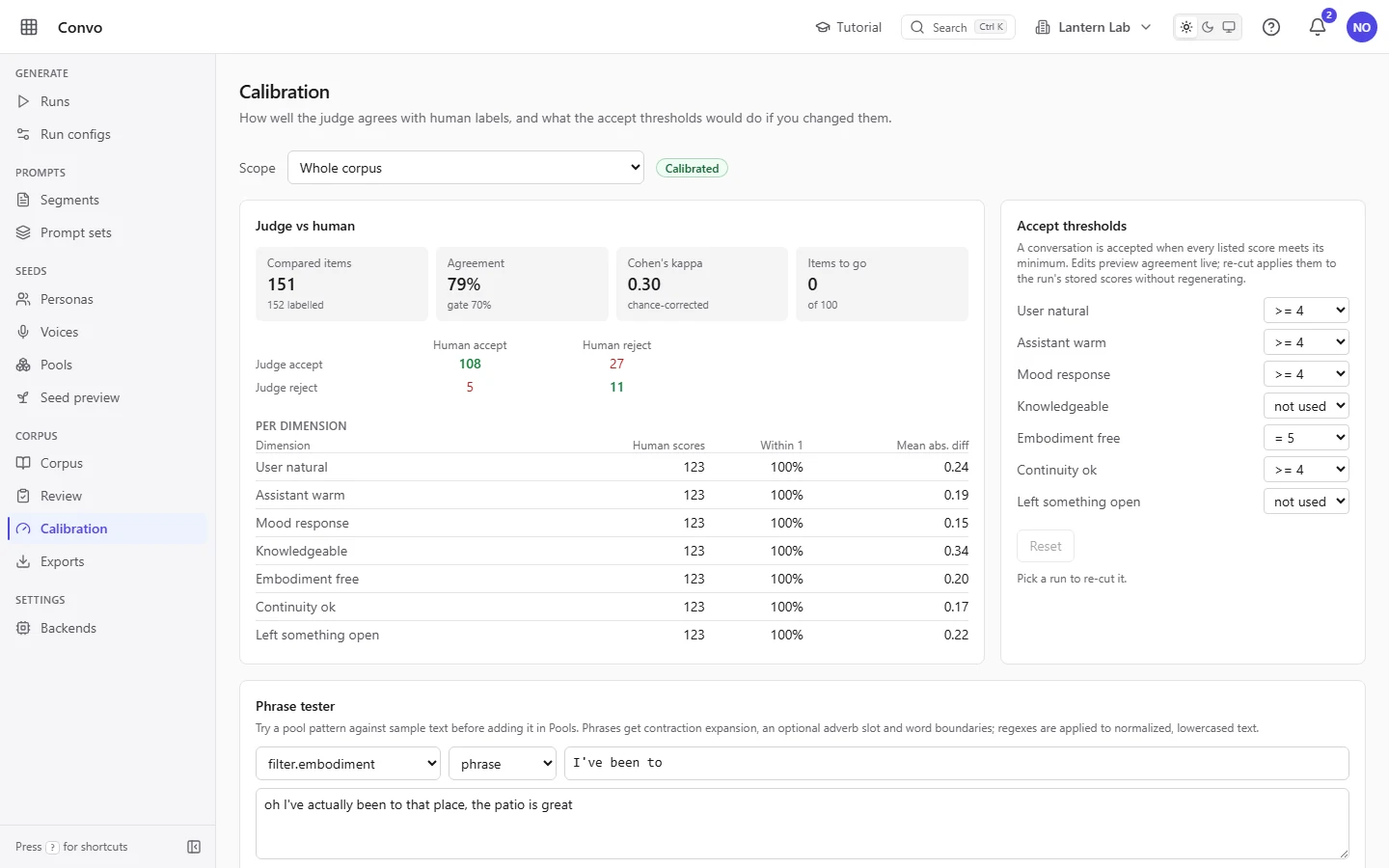Screen dimensions: 1389x868
Task: Open the Knowledgeable threshold dropdown
Action: pos(1306,406)
